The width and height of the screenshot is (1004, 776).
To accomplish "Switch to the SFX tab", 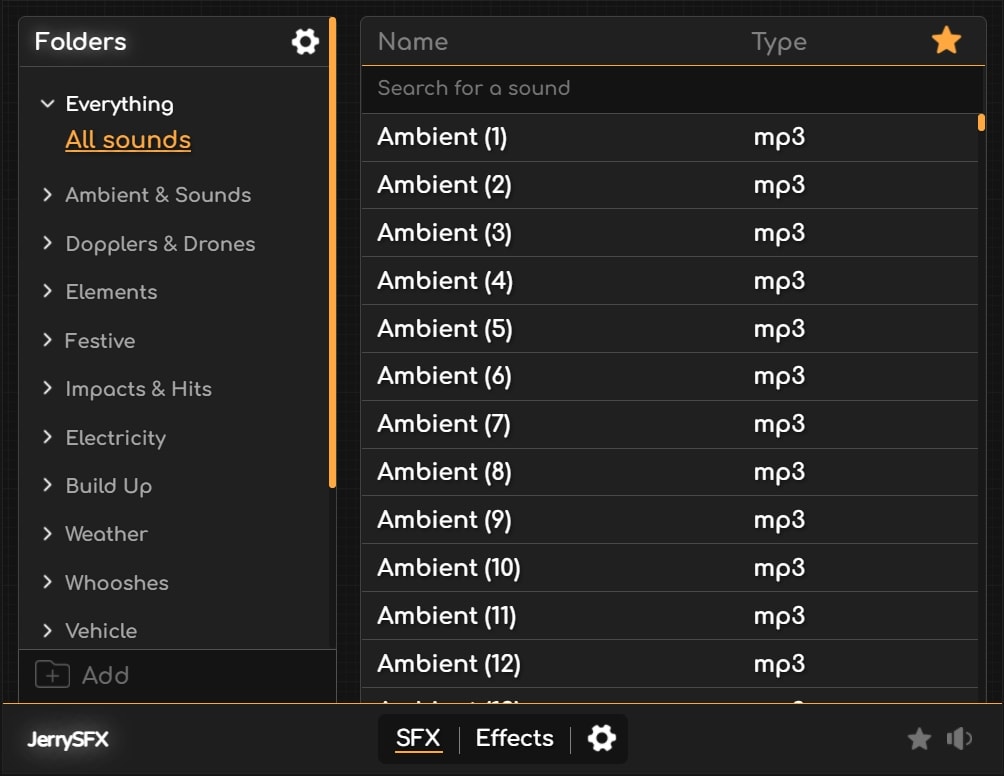I will (x=418, y=739).
